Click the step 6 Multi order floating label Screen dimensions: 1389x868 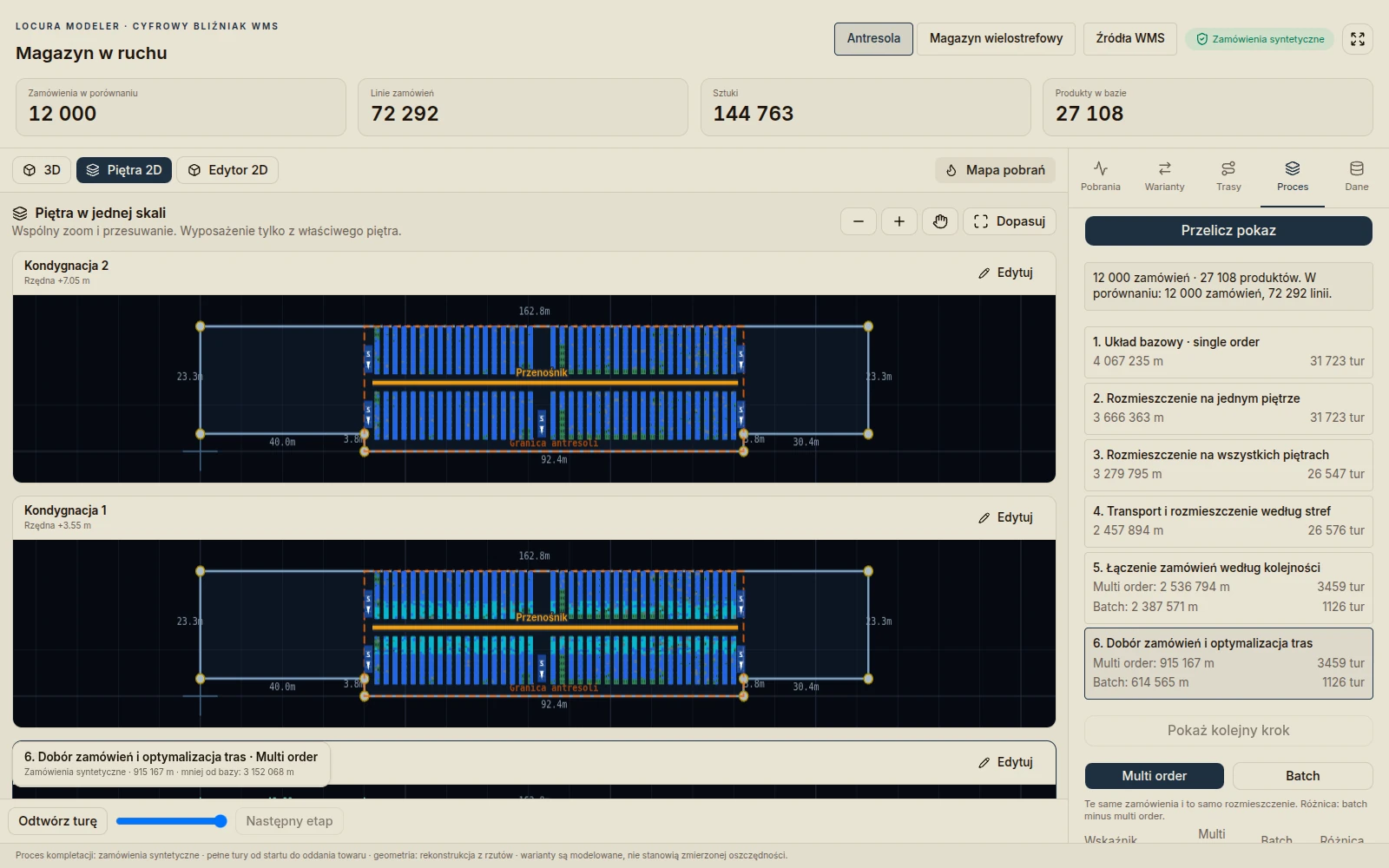[x=171, y=764]
